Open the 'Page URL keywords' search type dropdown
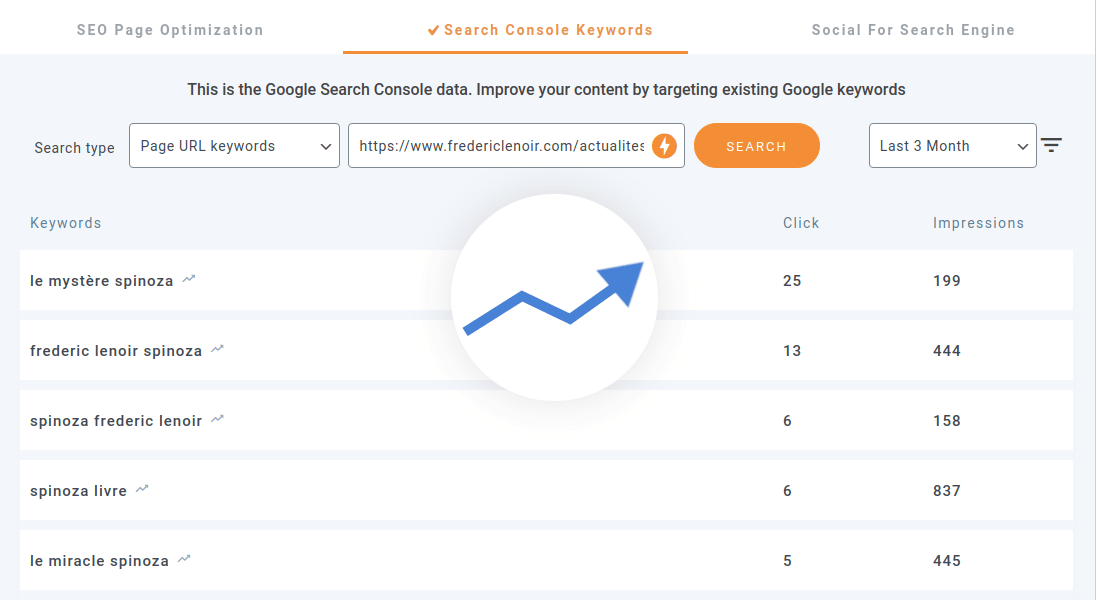 (234, 146)
